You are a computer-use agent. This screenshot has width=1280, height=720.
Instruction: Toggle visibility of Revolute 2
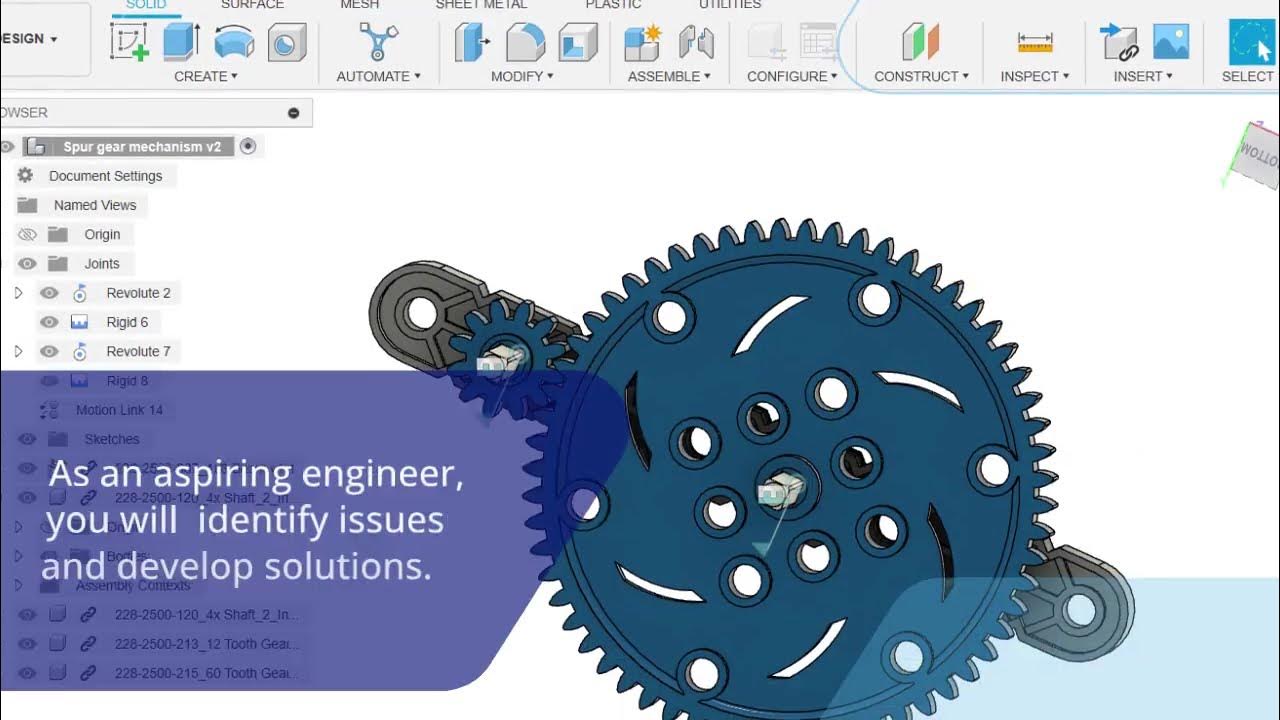[x=49, y=293]
